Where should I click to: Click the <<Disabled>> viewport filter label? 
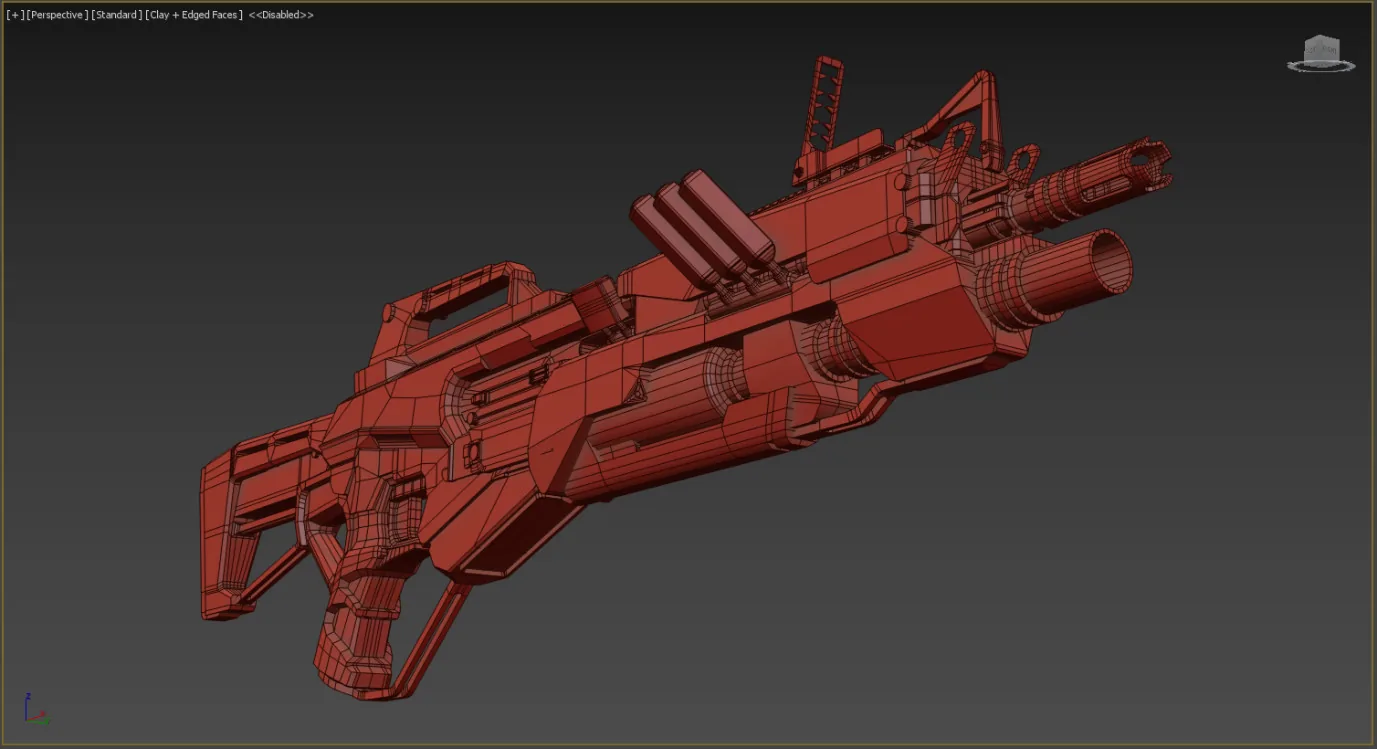click(x=281, y=15)
